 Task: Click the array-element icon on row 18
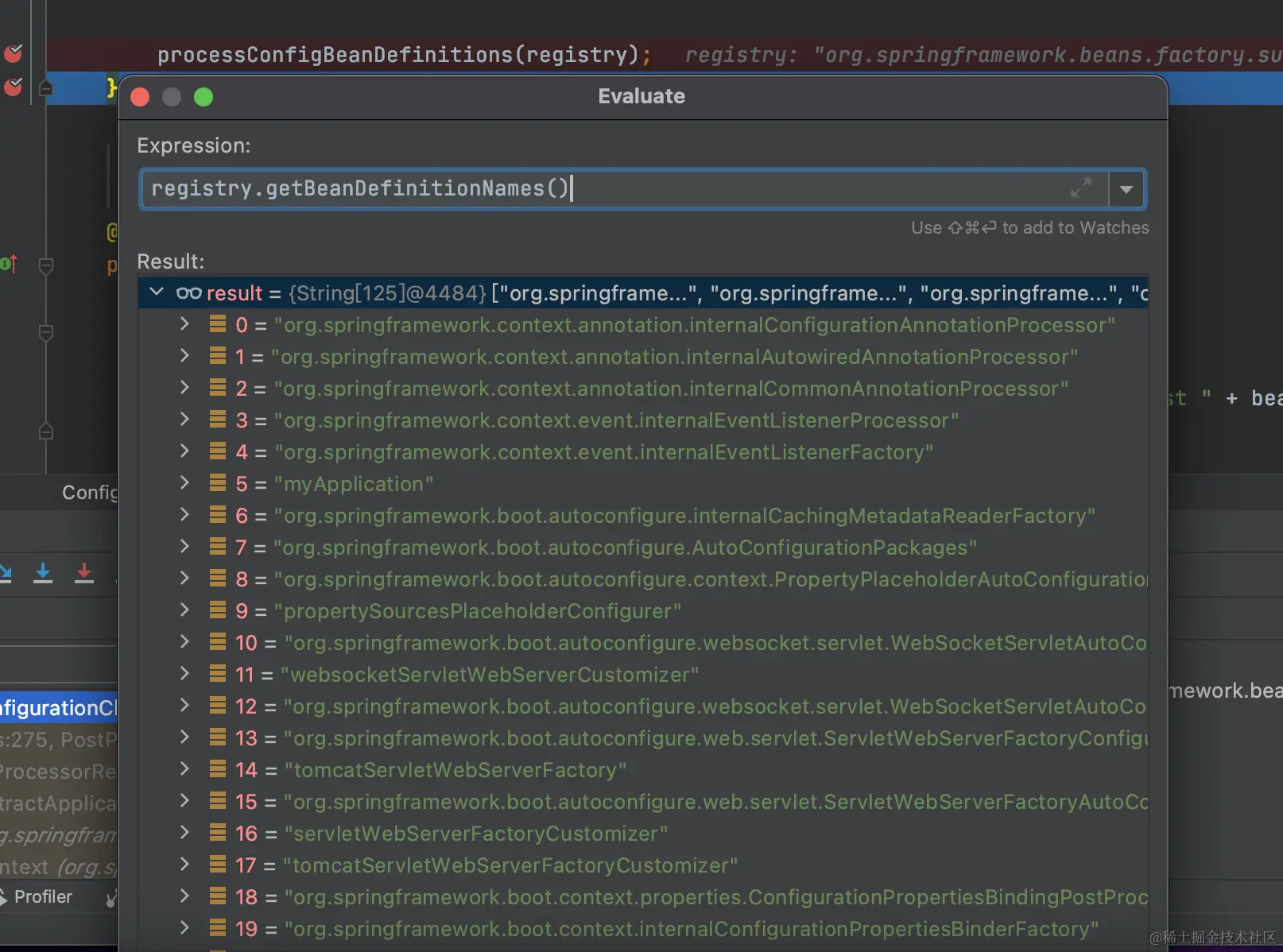(x=218, y=896)
